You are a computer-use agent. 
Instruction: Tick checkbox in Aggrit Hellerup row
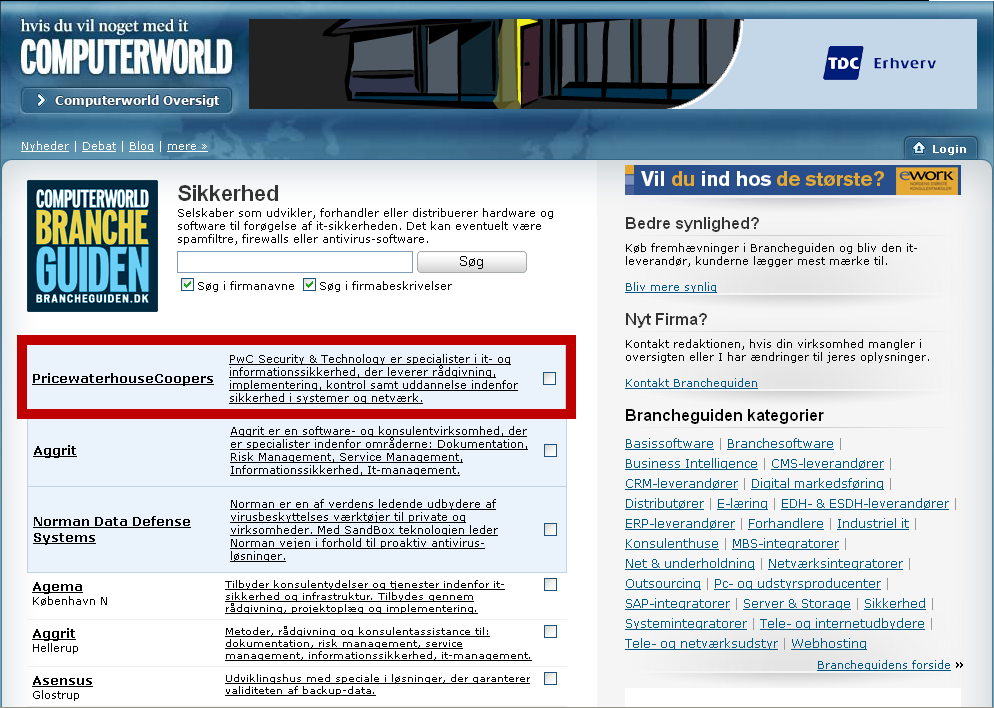coord(550,631)
